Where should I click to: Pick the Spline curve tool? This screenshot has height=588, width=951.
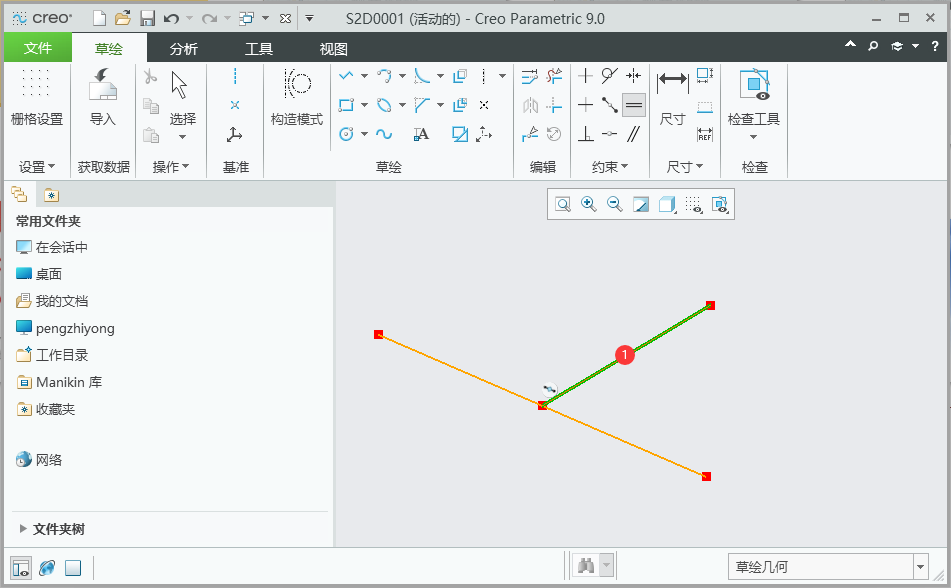[x=384, y=134]
